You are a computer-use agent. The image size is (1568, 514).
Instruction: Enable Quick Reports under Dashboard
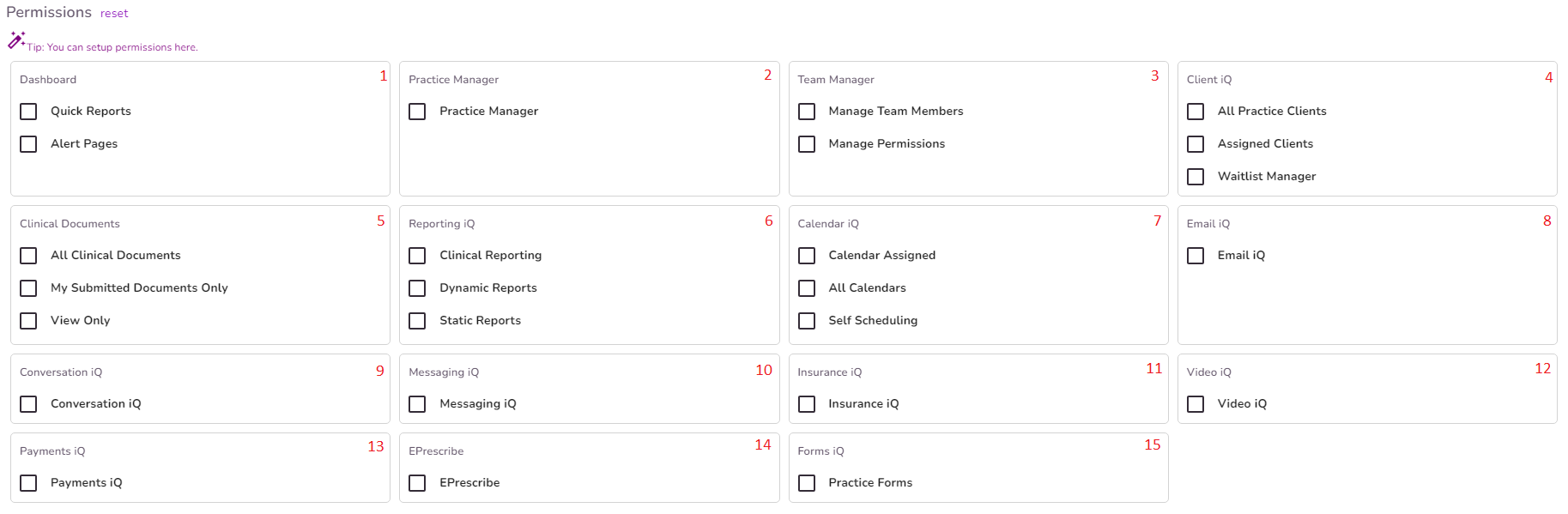point(28,111)
